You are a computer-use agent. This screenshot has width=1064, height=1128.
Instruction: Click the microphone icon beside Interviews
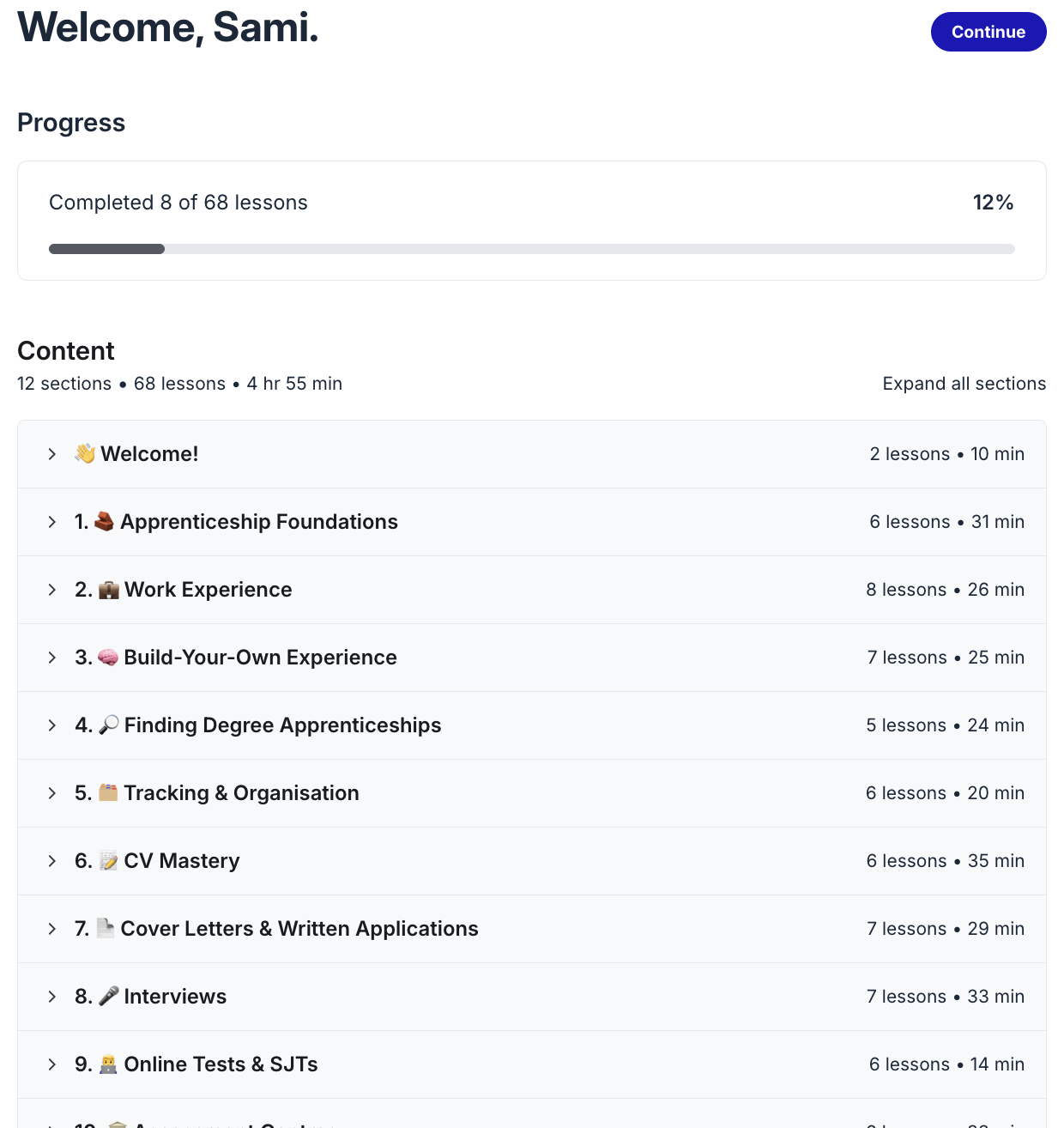click(x=109, y=996)
